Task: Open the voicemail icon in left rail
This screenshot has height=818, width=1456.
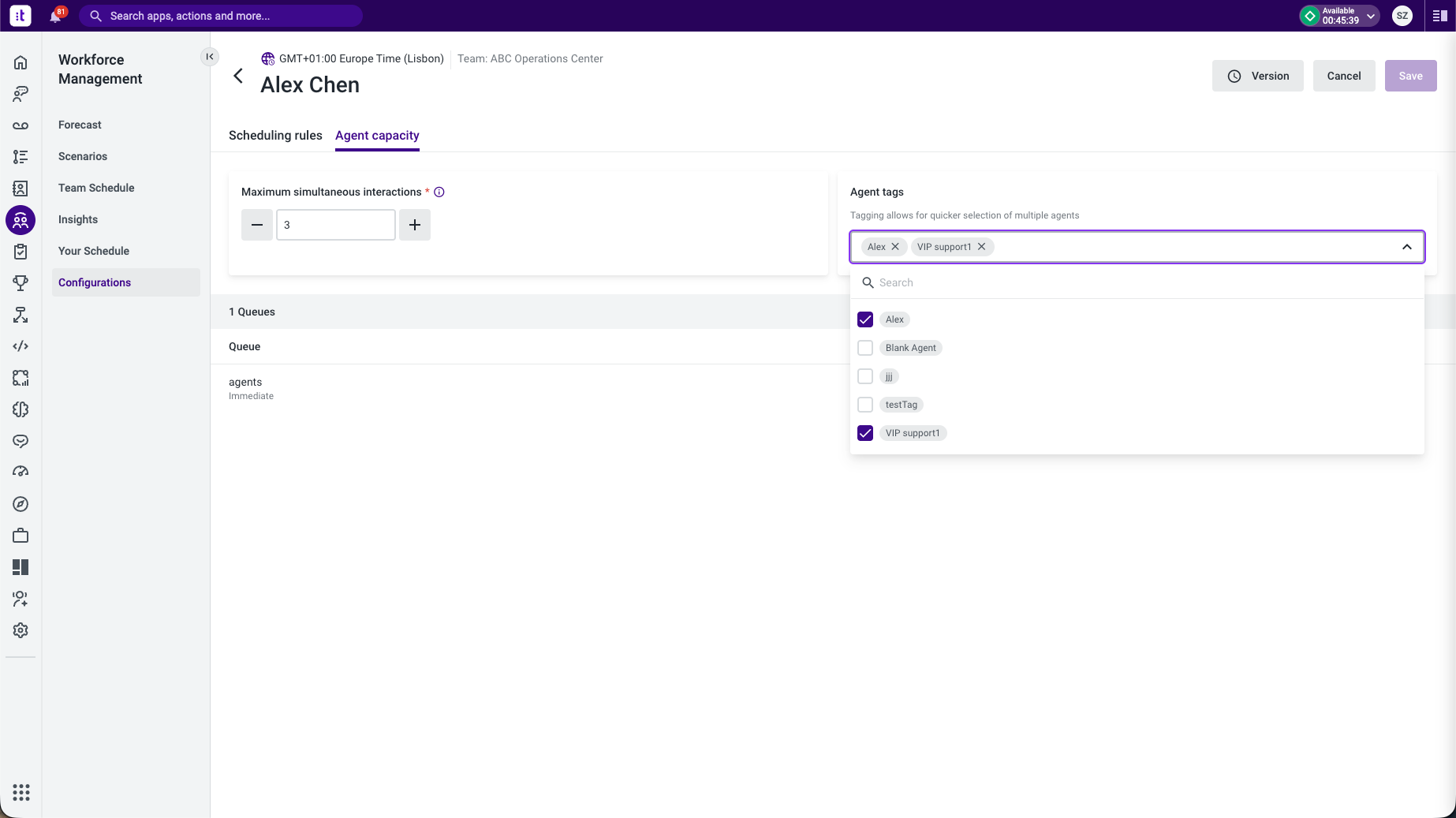Action: [x=21, y=125]
